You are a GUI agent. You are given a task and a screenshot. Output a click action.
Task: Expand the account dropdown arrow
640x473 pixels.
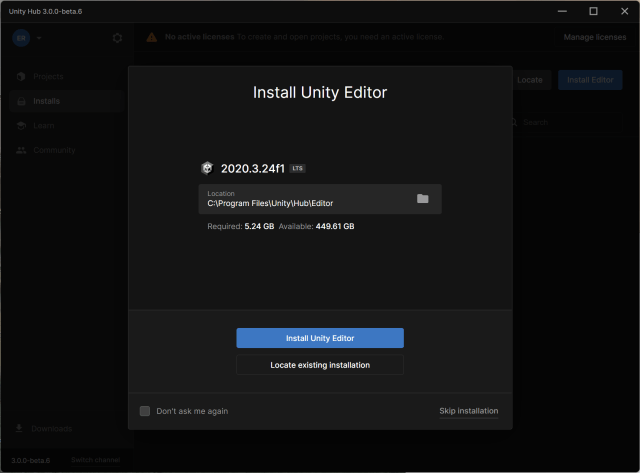pyautogui.click(x=39, y=38)
